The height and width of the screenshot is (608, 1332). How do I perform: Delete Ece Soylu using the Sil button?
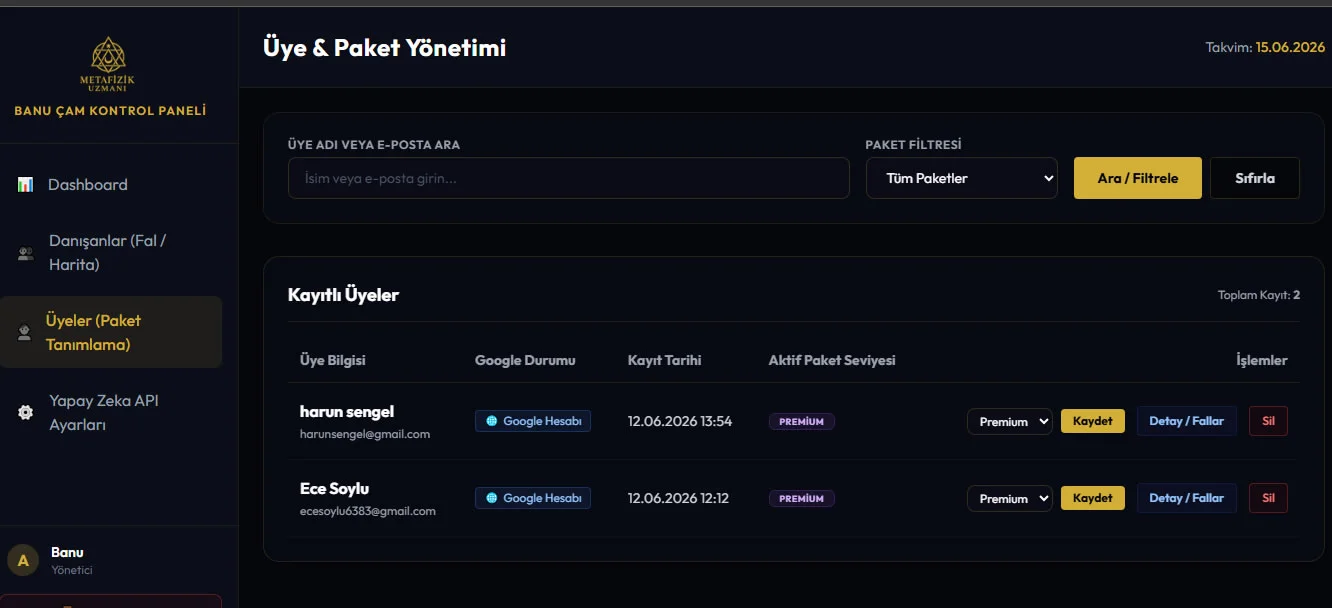(1268, 498)
